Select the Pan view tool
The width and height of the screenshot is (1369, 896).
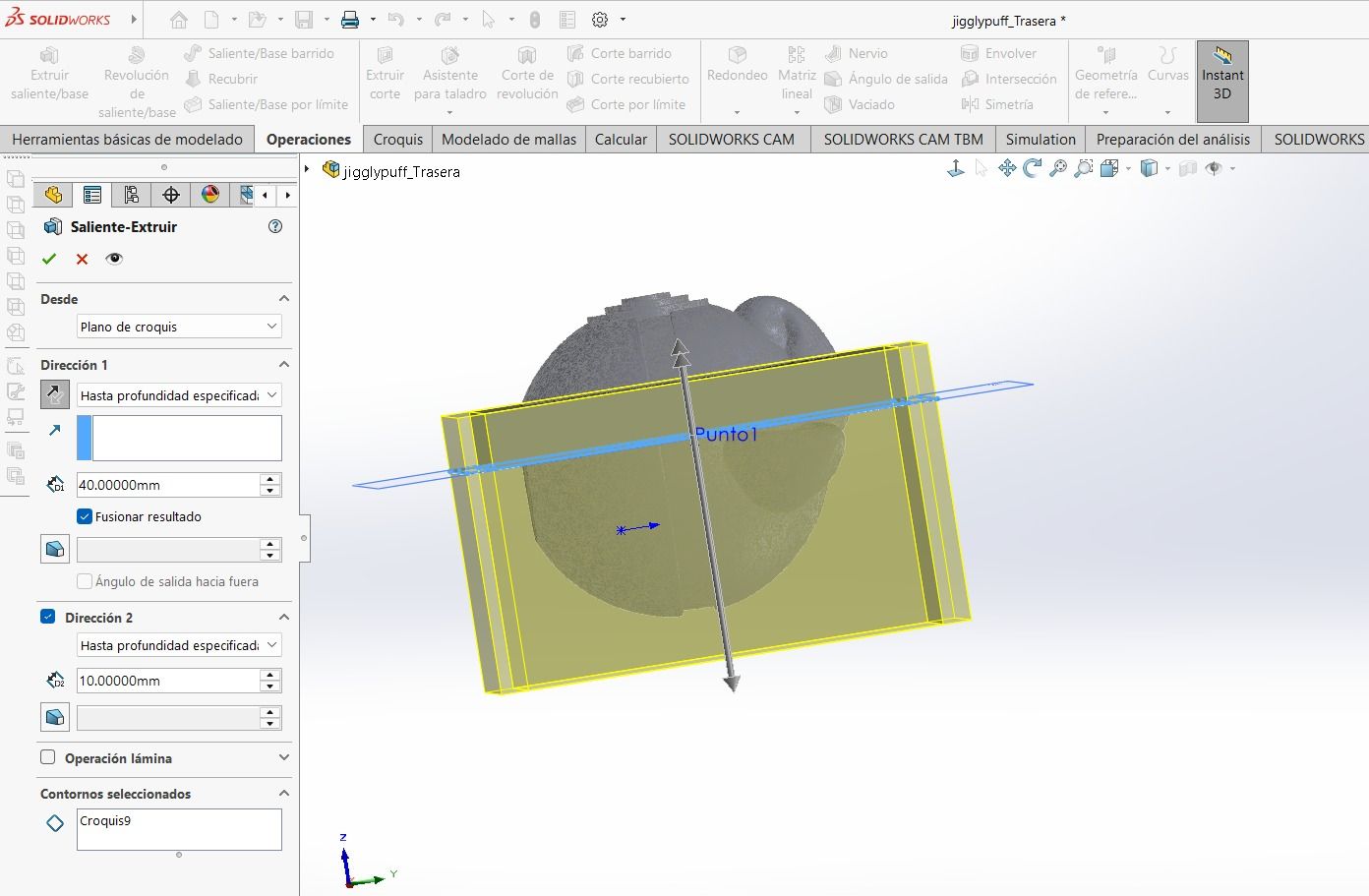coord(1007,169)
